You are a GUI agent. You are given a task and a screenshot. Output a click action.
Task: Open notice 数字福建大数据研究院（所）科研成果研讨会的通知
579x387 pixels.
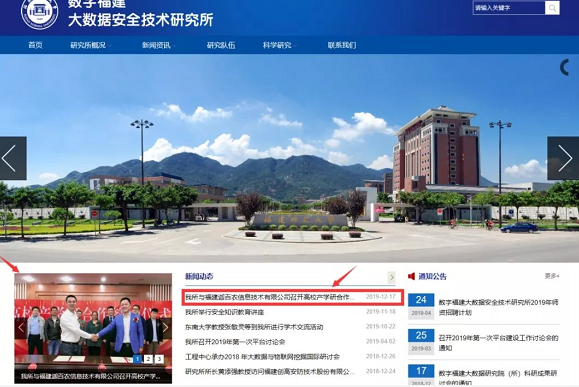coord(498,378)
